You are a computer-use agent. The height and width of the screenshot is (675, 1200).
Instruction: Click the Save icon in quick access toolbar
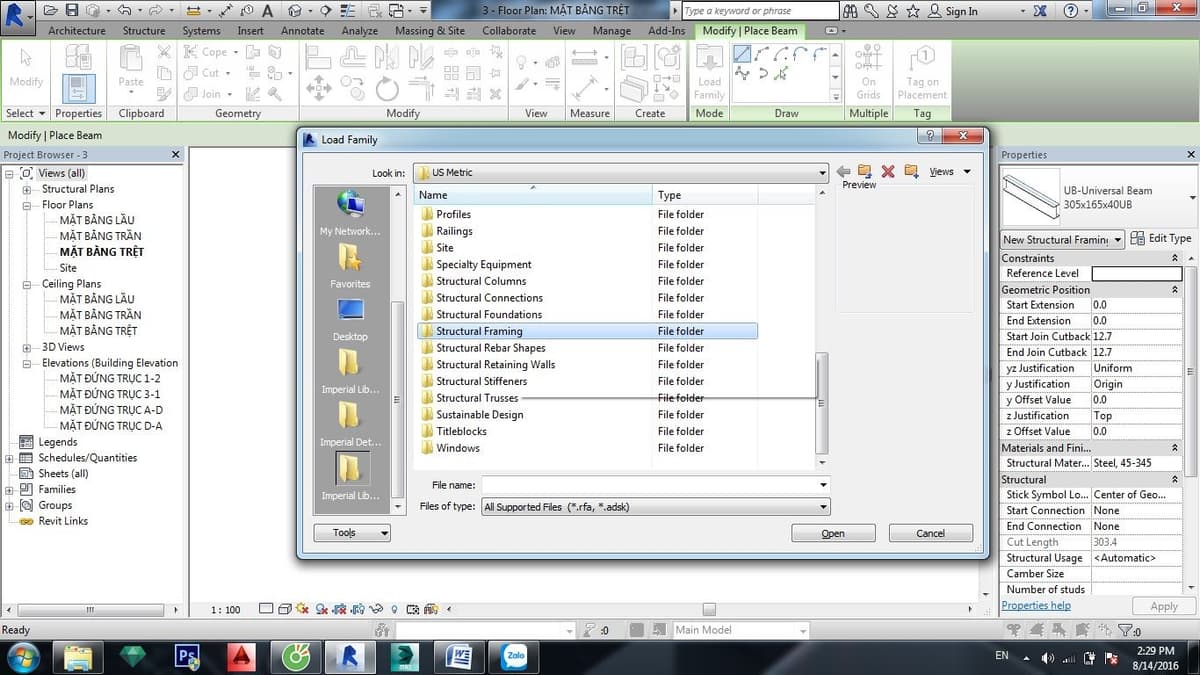72,11
